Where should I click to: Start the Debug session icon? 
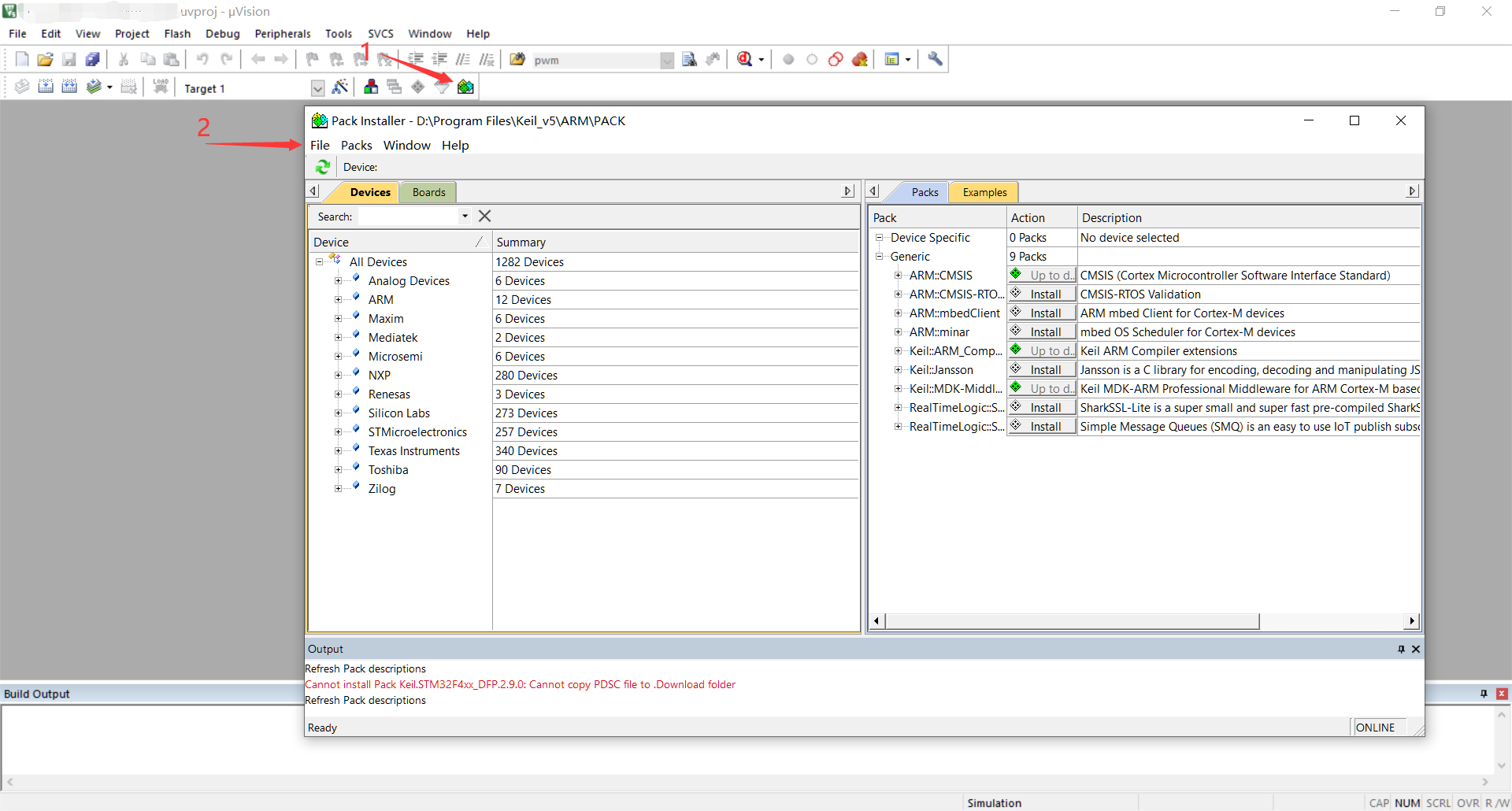[744, 59]
